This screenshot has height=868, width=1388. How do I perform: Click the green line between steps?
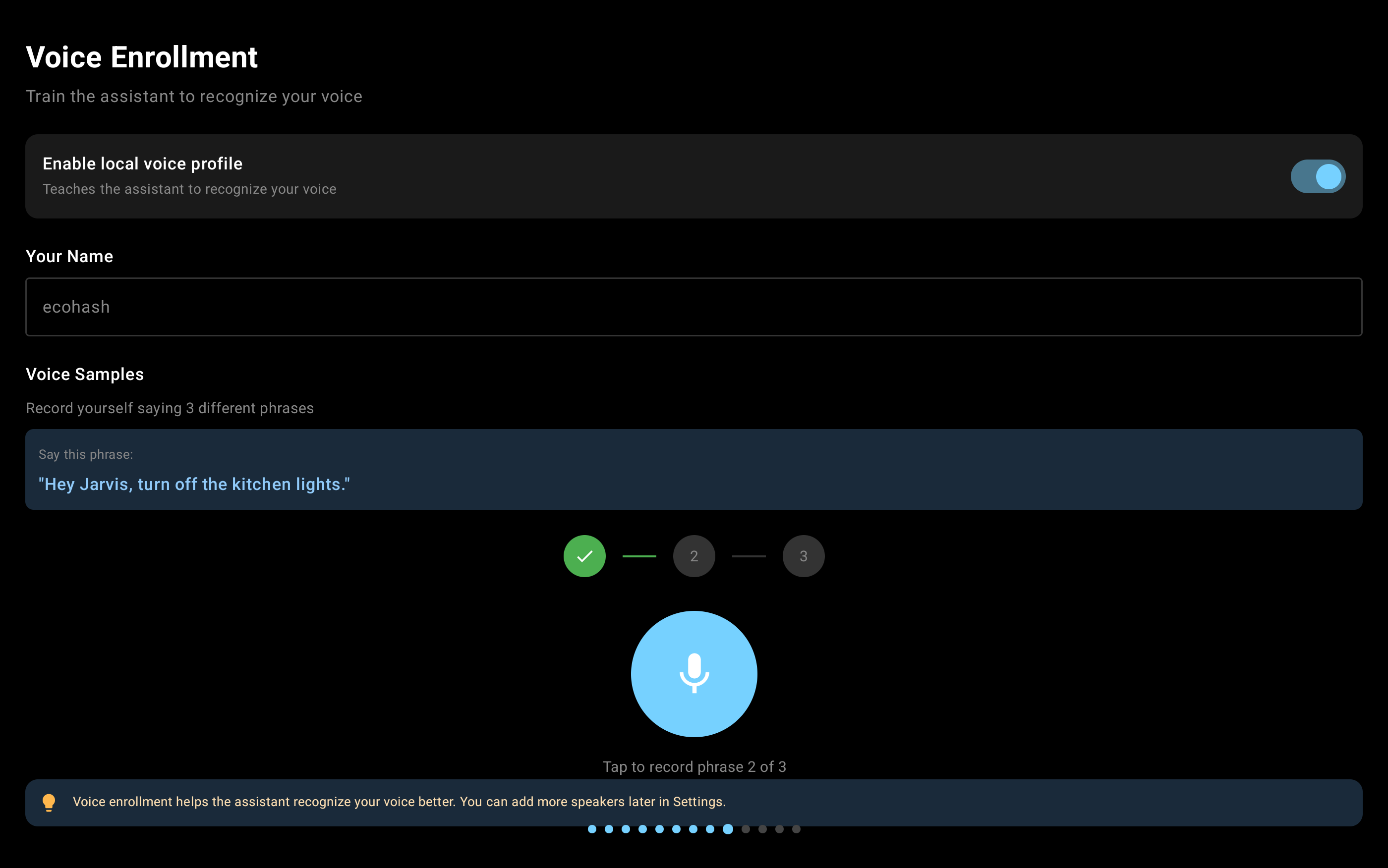[x=638, y=556]
